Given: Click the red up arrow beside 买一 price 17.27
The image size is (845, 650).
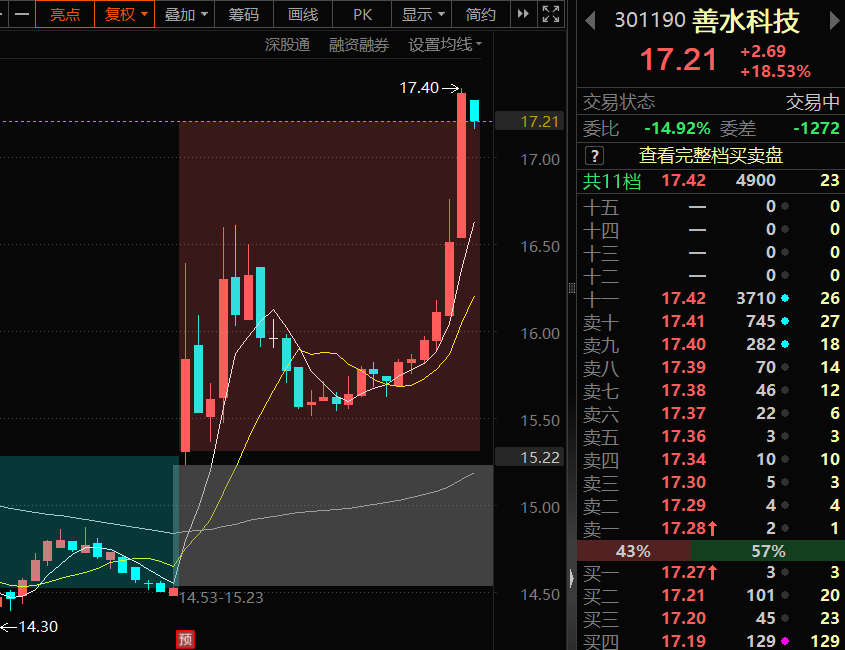Looking at the screenshot, I should pos(712,572).
